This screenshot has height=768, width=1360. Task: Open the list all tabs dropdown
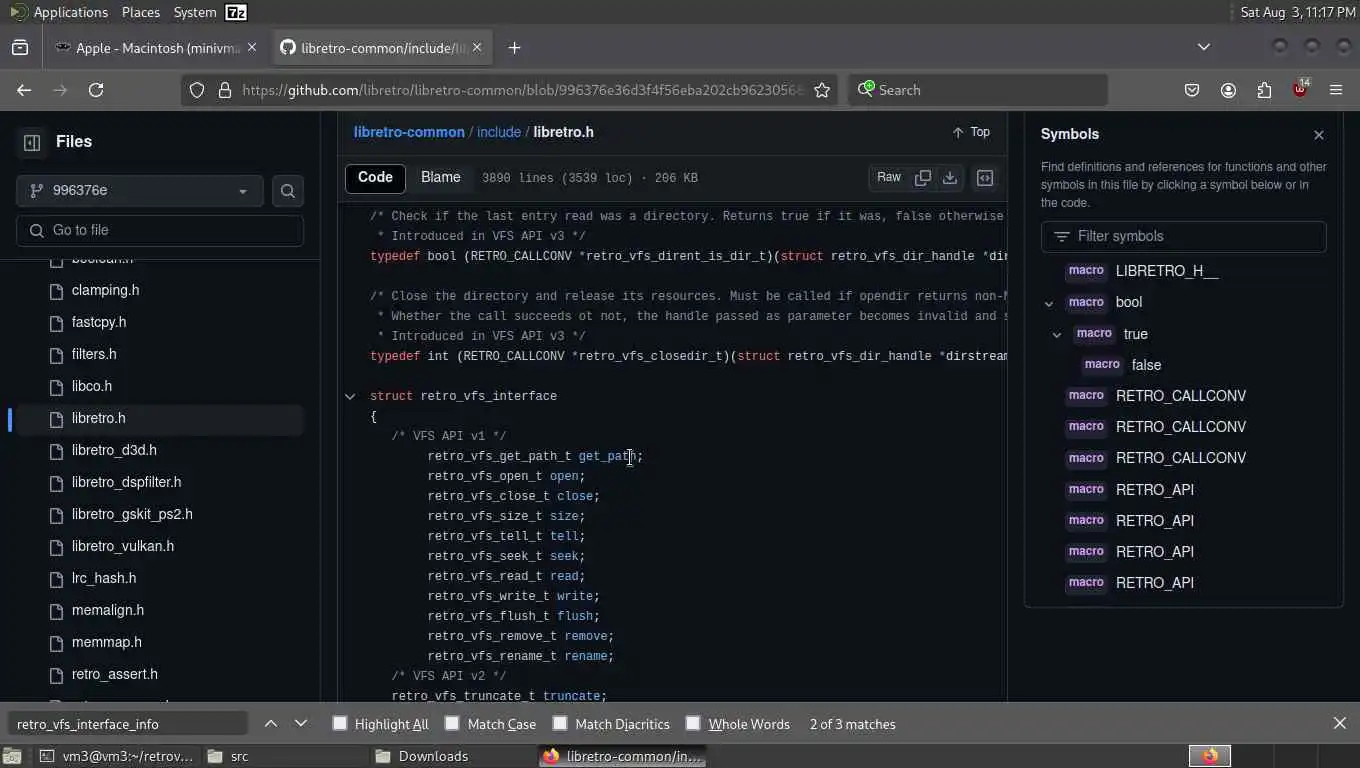point(1204,47)
